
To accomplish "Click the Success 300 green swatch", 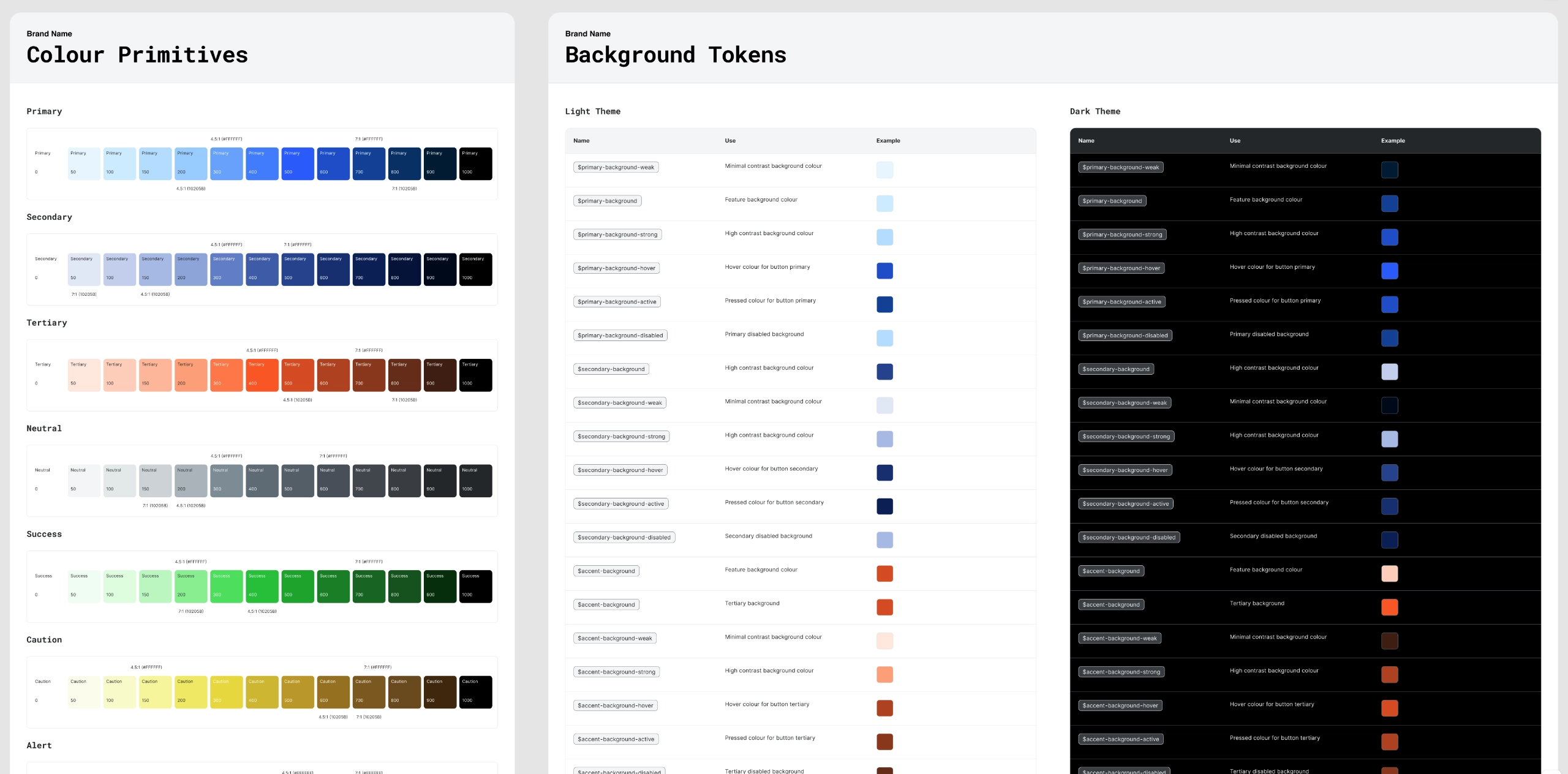I will [x=227, y=586].
